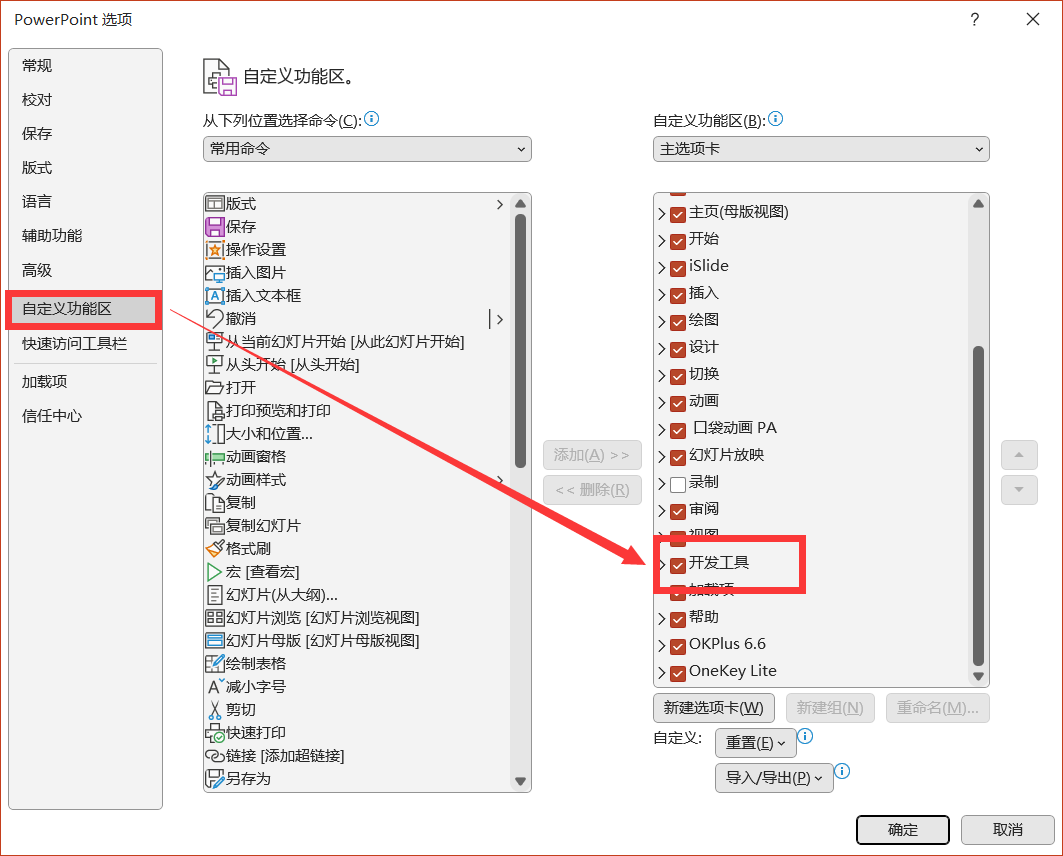Viewport: 1063px width, 856px height.
Task: Select the Cut scissors icon
Action: 214,710
